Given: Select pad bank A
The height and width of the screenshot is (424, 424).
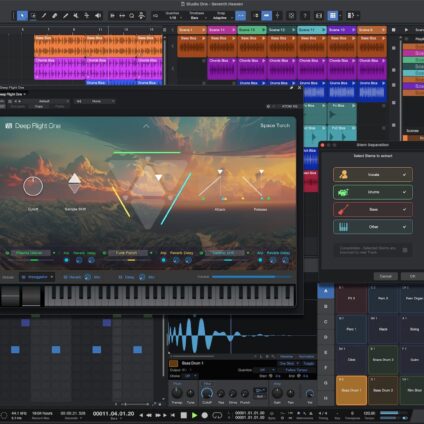Looking at the screenshot, I should click(x=326, y=291).
